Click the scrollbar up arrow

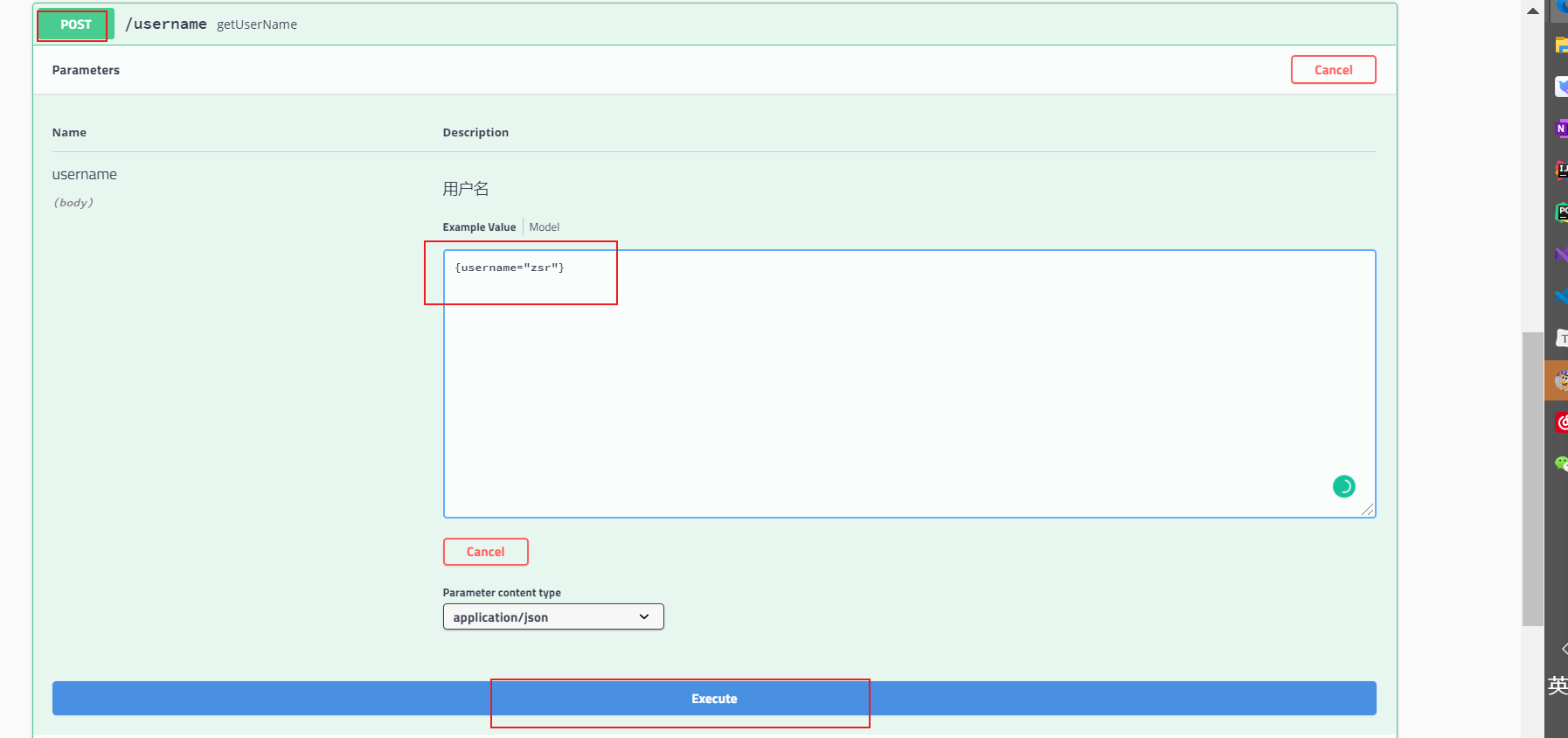[x=1532, y=10]
